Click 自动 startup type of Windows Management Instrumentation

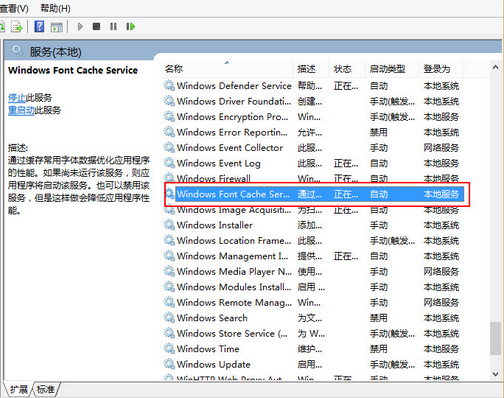(379, 256)
